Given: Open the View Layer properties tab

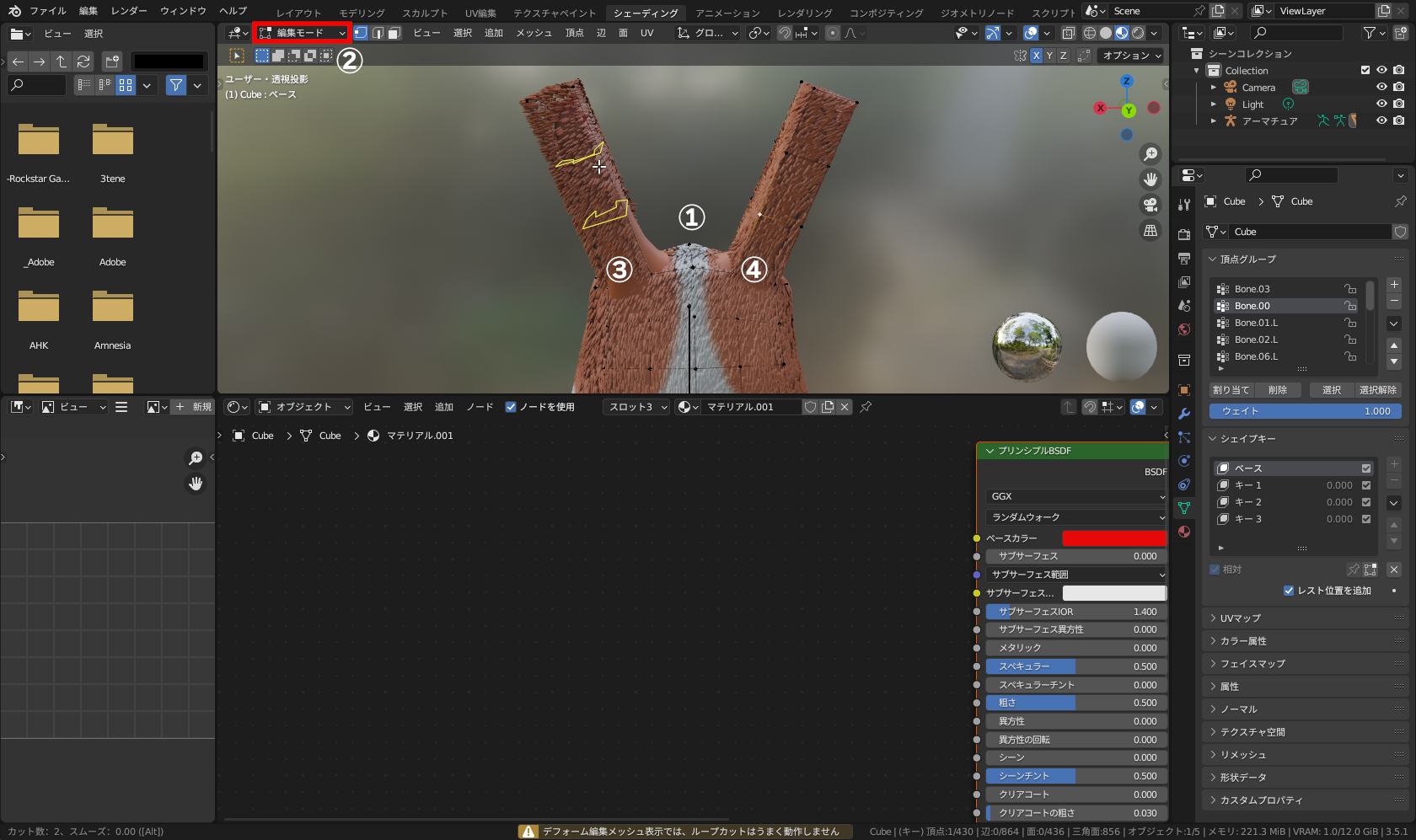Looking at the screenshot, I should [x=1184, y=281].
